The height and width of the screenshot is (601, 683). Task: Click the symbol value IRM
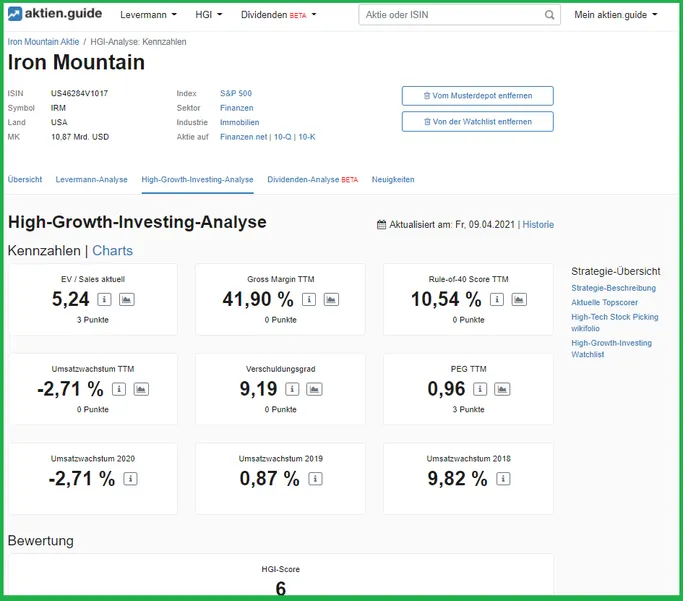pyautogui.click(x=58, y=108)
